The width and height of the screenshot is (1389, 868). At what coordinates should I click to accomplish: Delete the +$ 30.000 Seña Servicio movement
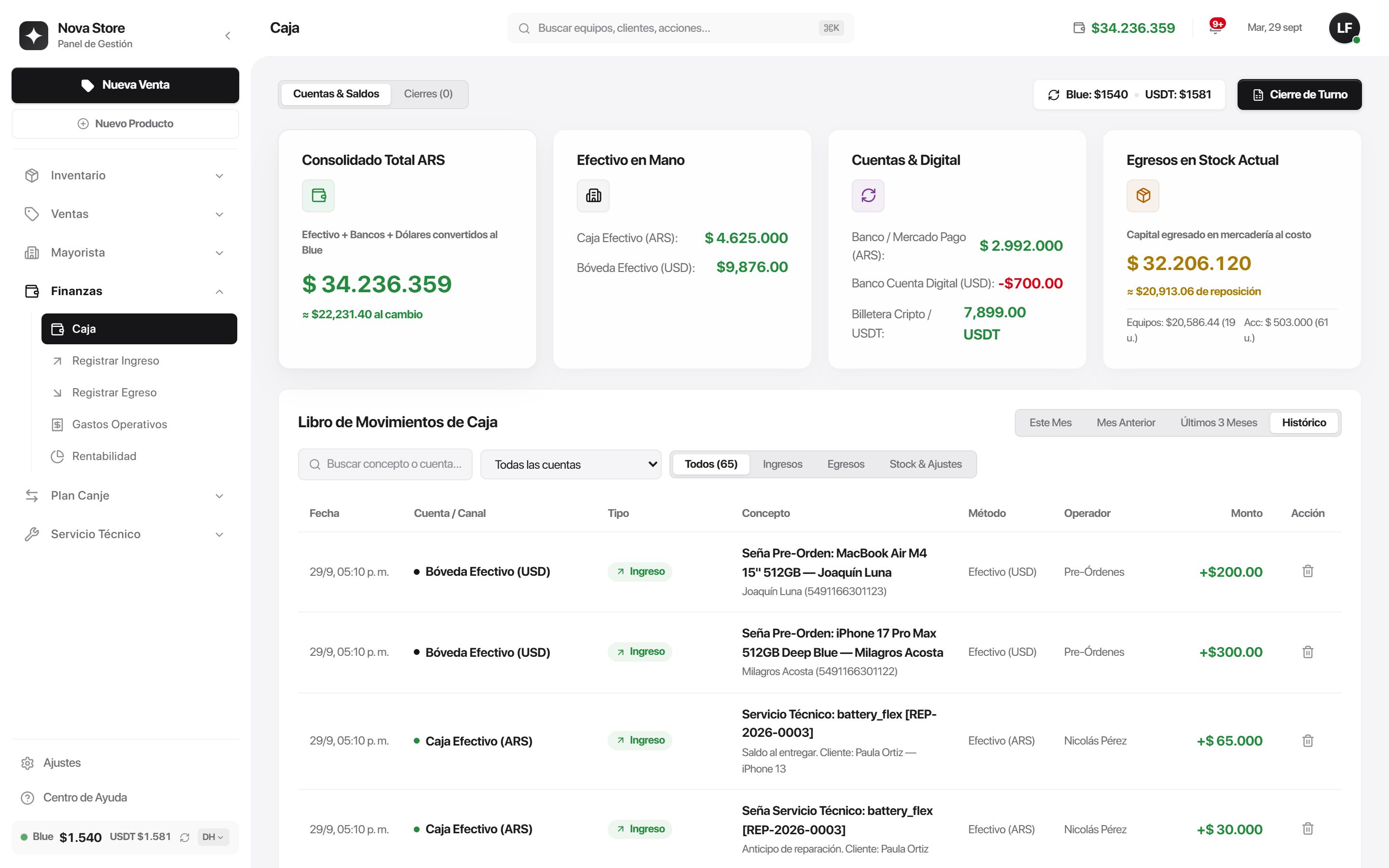click(x=1307, y=828)
